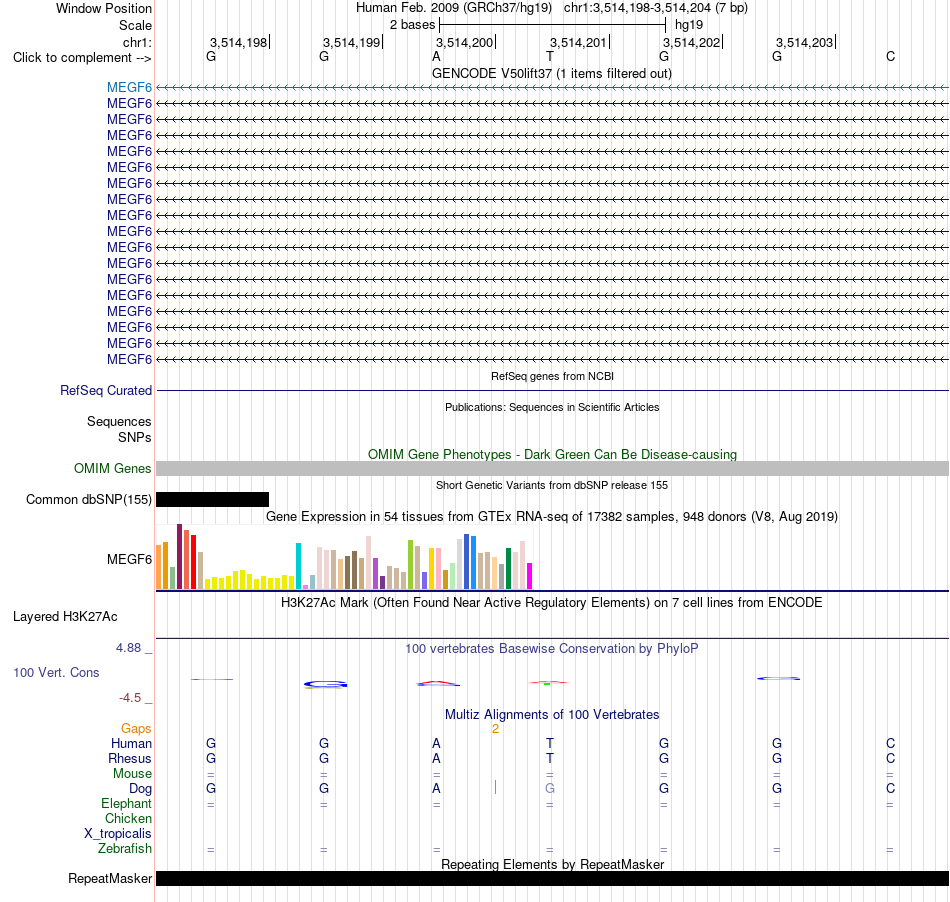
Task: Click the Chicken species label
Action: (128, 818)
